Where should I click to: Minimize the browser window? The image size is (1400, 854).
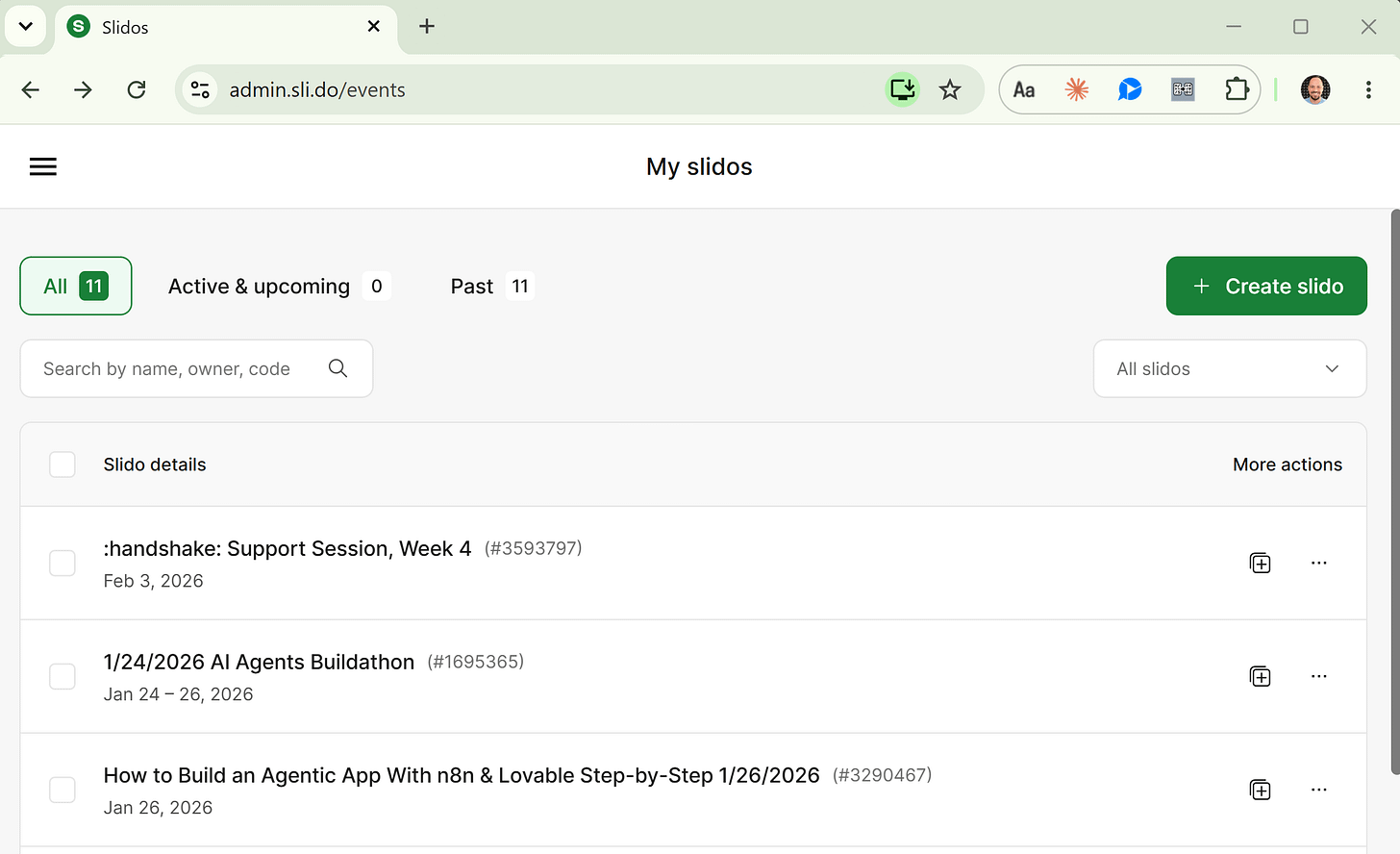click(1234, 26)
